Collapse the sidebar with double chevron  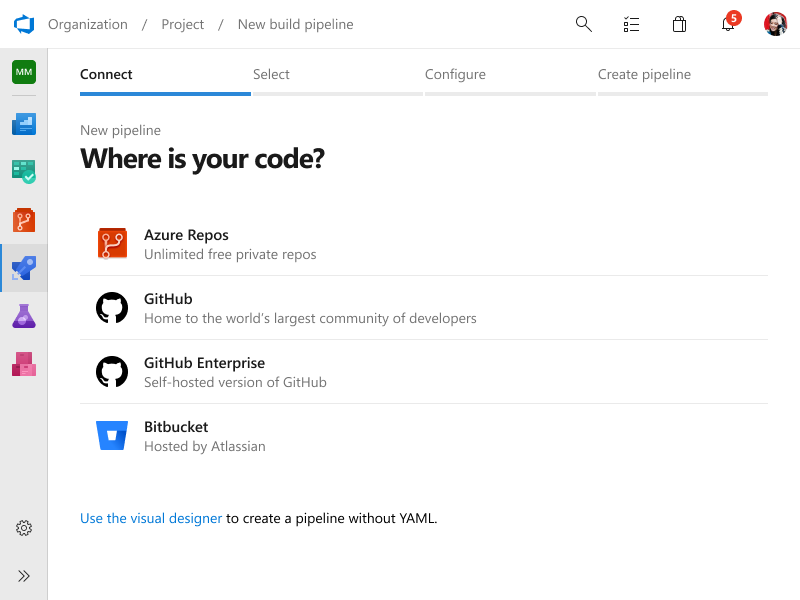[24, 575]
